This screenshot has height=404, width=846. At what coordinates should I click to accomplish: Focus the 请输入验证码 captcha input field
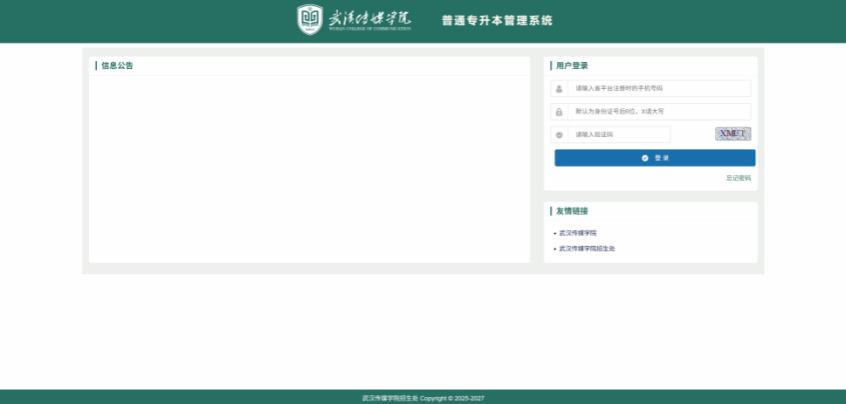[618, 135]
